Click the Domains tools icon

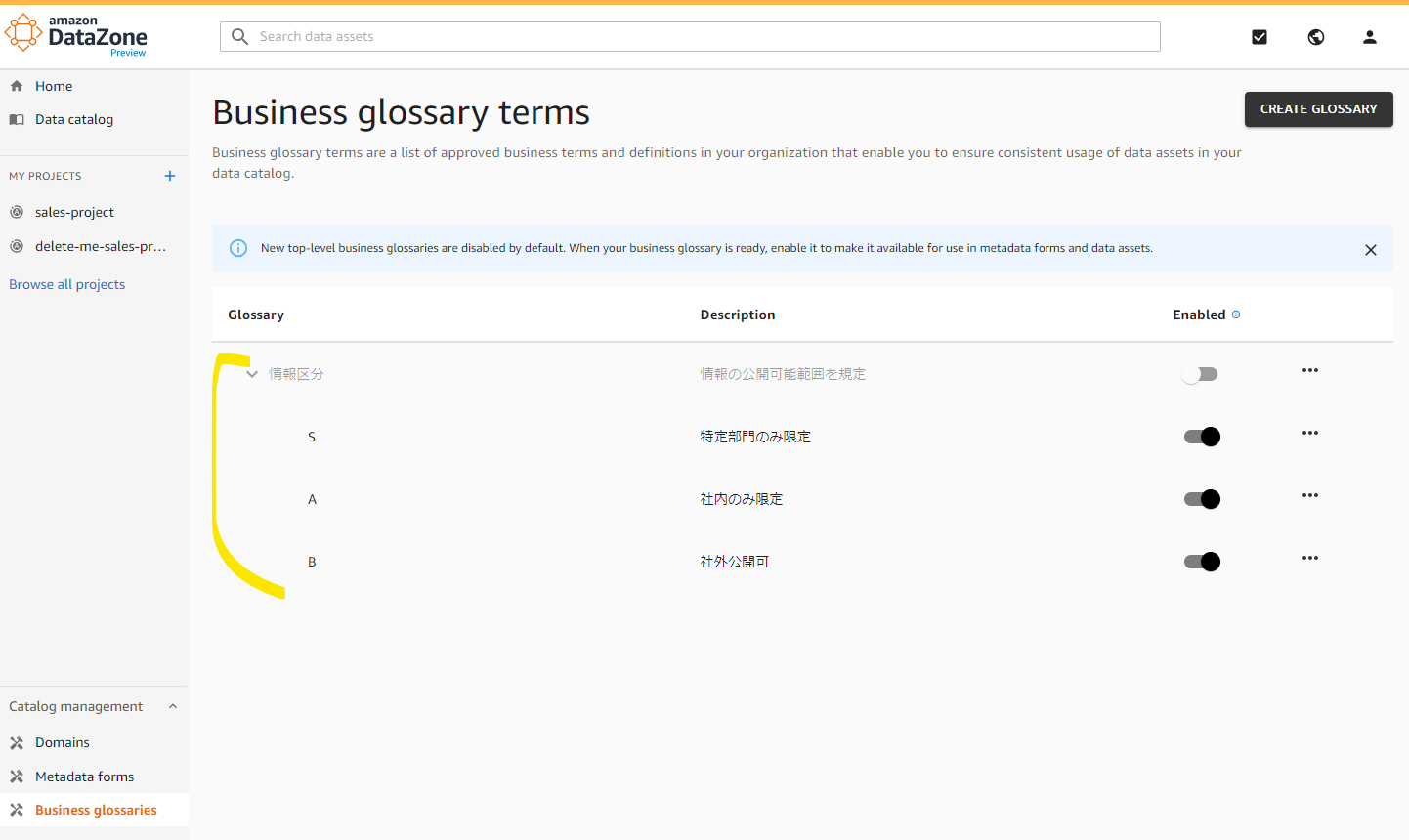17,743
